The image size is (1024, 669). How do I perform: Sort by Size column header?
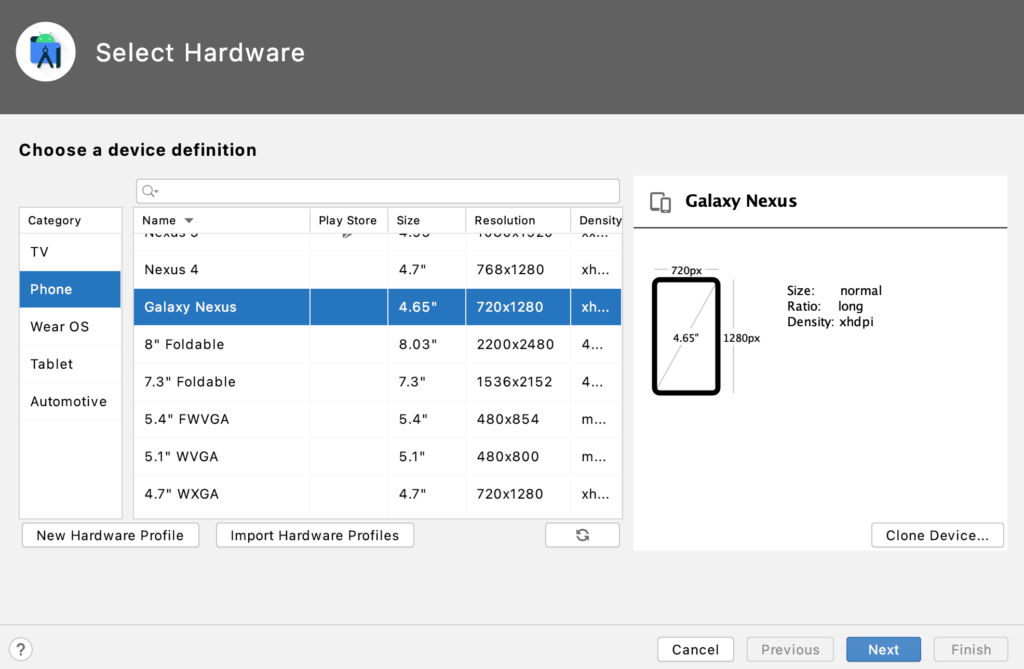pyautogui.click(x=427, y=221)
